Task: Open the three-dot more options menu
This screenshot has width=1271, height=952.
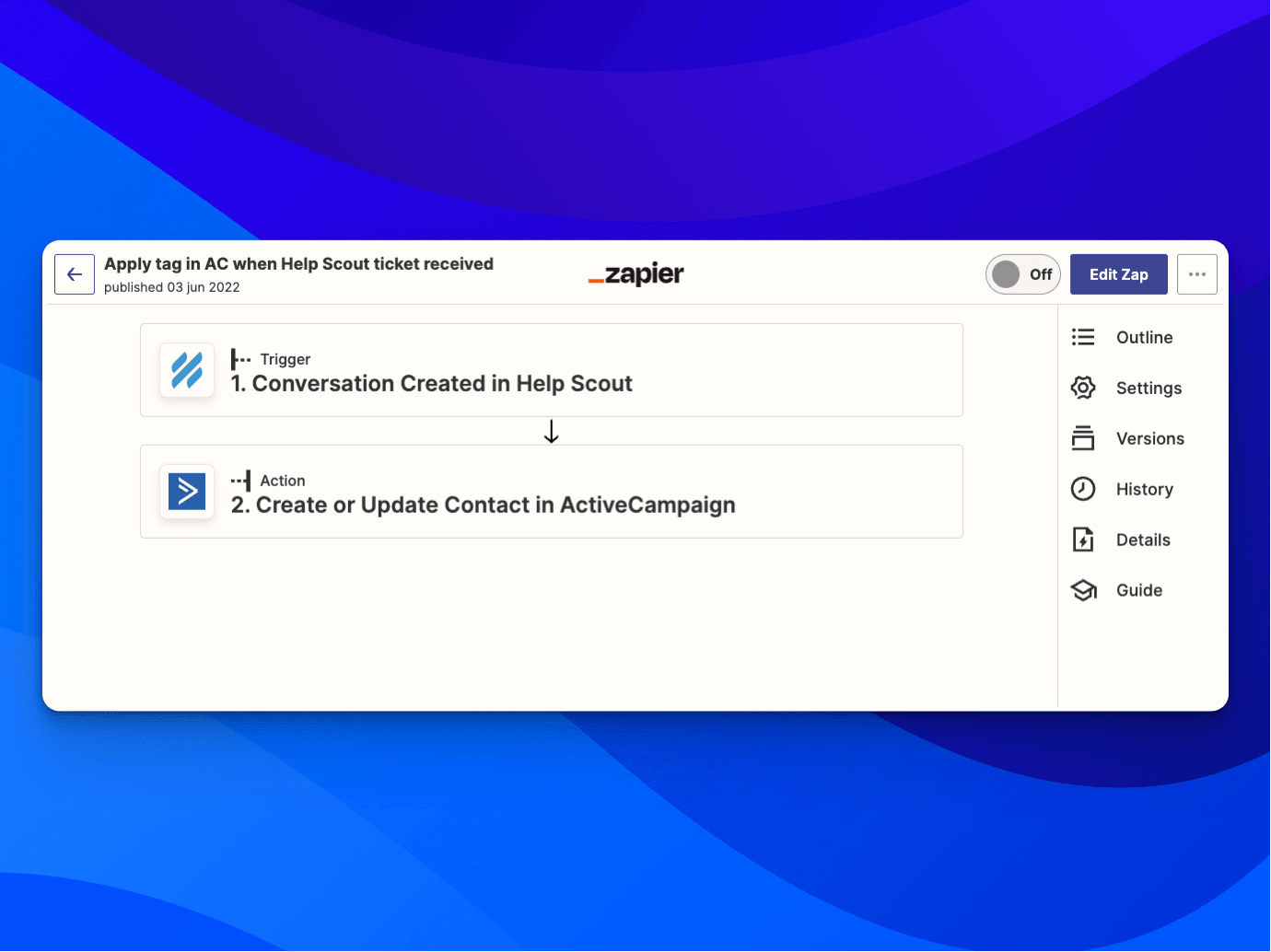Action: (x=1197, y=274)
